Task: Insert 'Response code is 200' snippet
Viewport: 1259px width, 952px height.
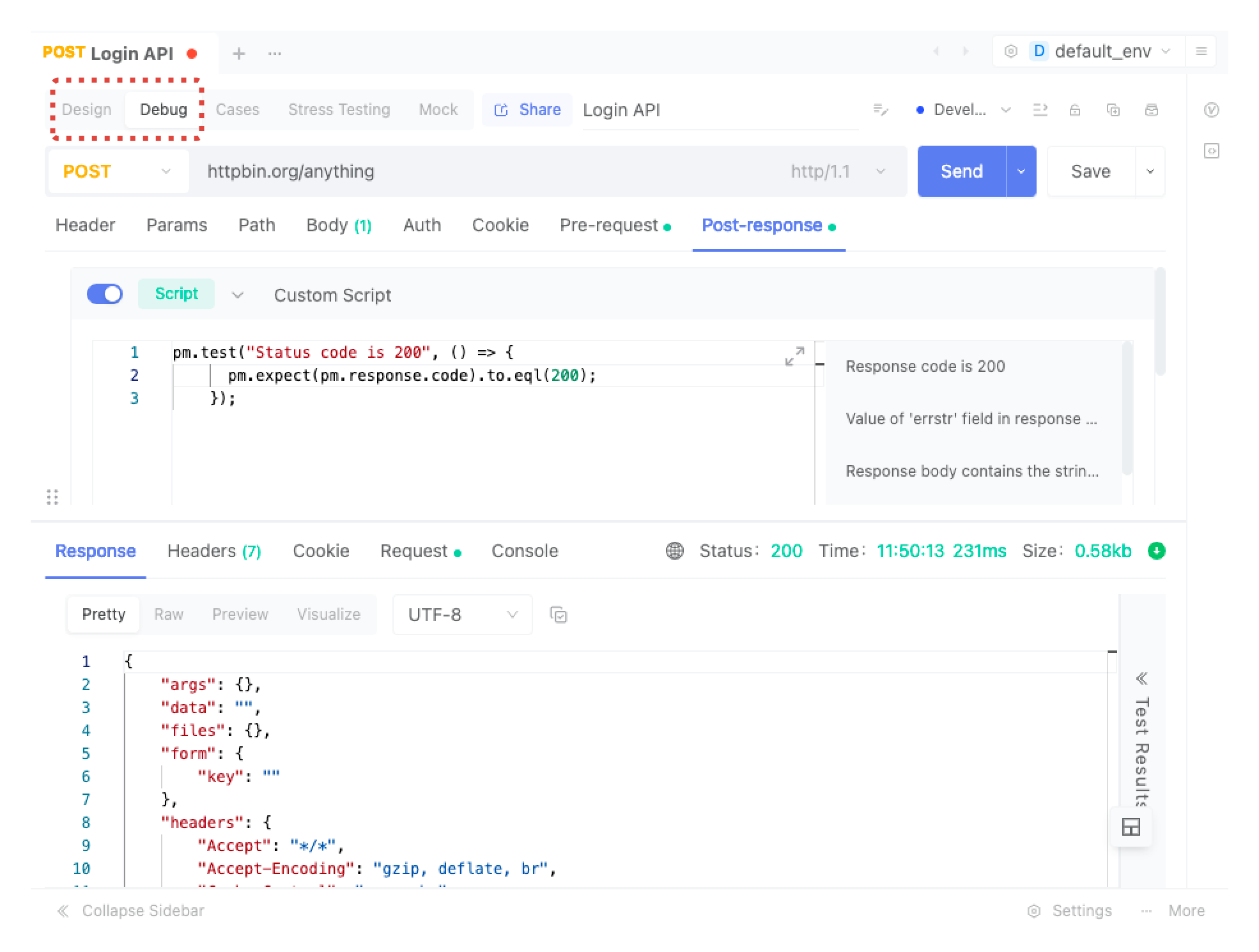Action: 925,366
